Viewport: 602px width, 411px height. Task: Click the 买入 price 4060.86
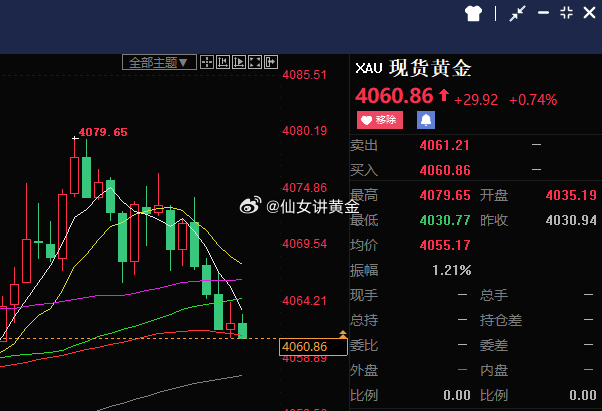445,170
